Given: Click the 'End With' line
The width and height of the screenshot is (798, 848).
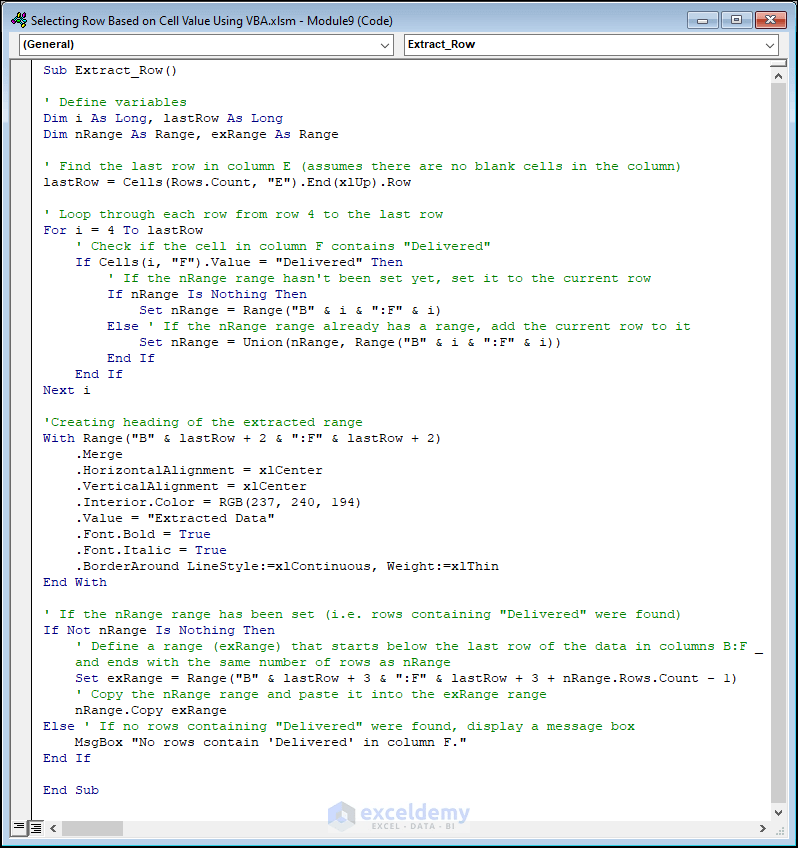Looking at the screenshot, I should (75, 582).
